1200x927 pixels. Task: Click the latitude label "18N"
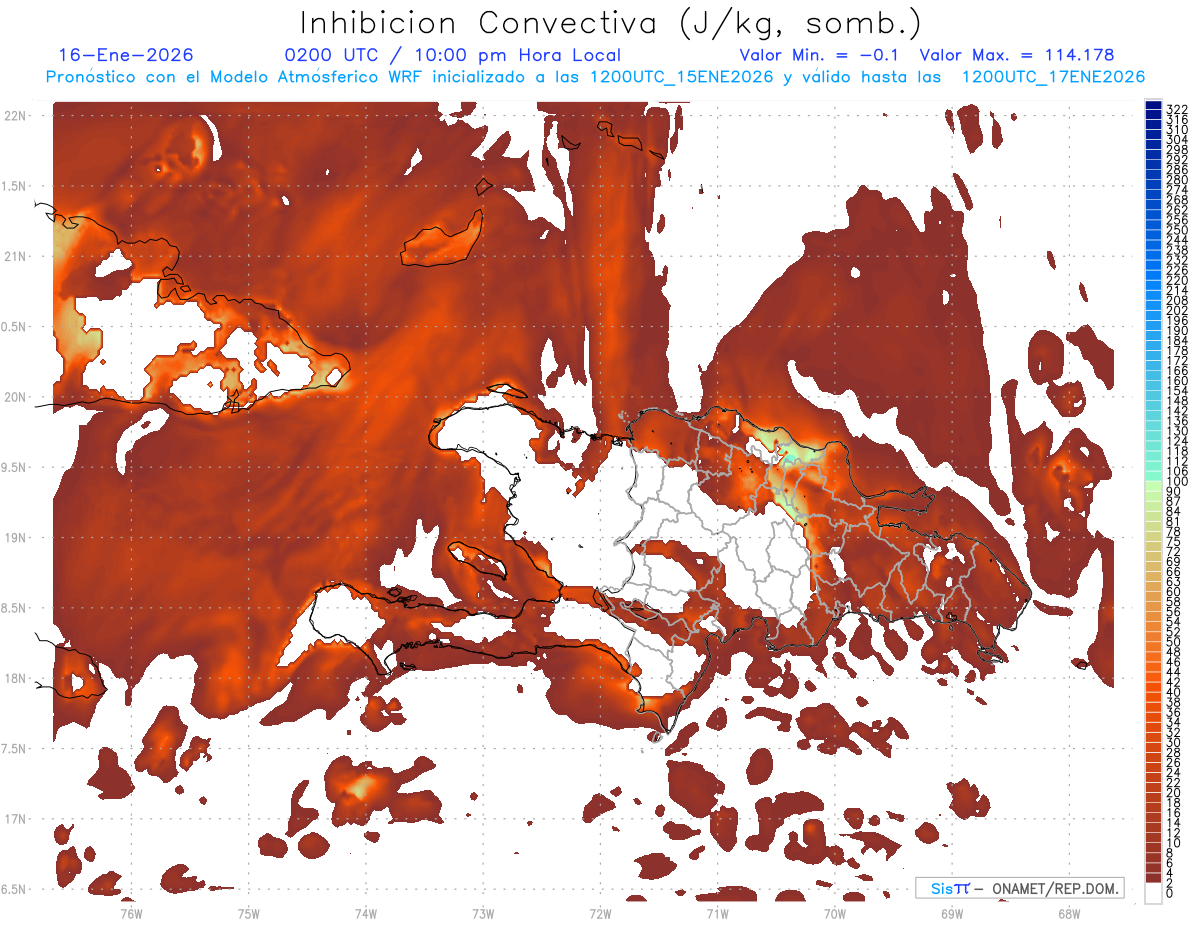click(x=15, y=679)
